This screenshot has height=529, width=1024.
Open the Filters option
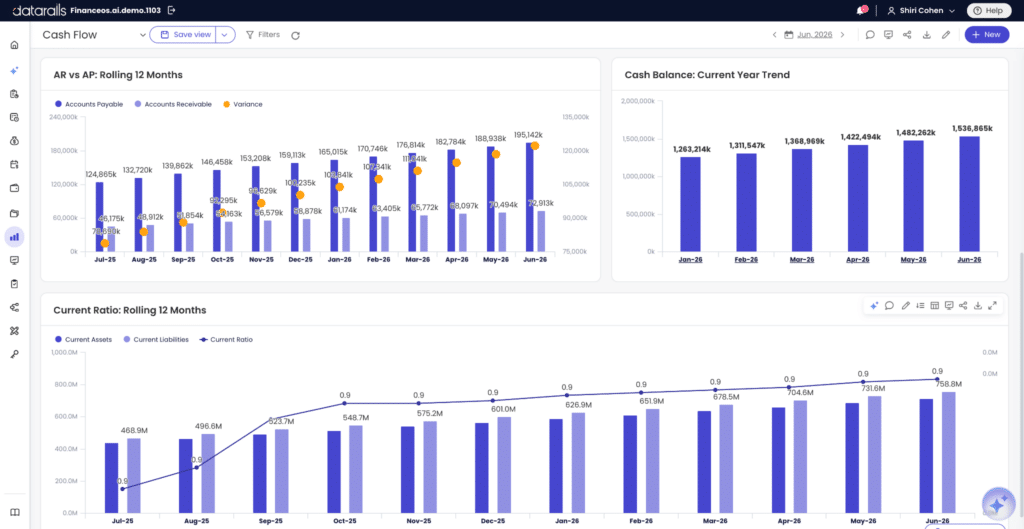tap(263, 35)
